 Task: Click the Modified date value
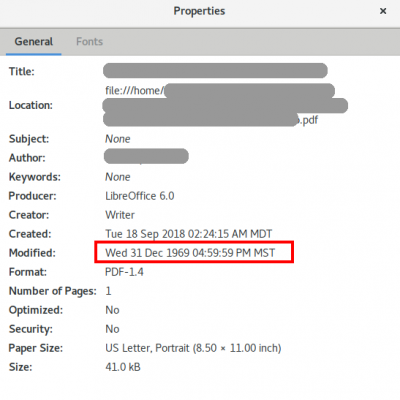(x=190, y=253)
